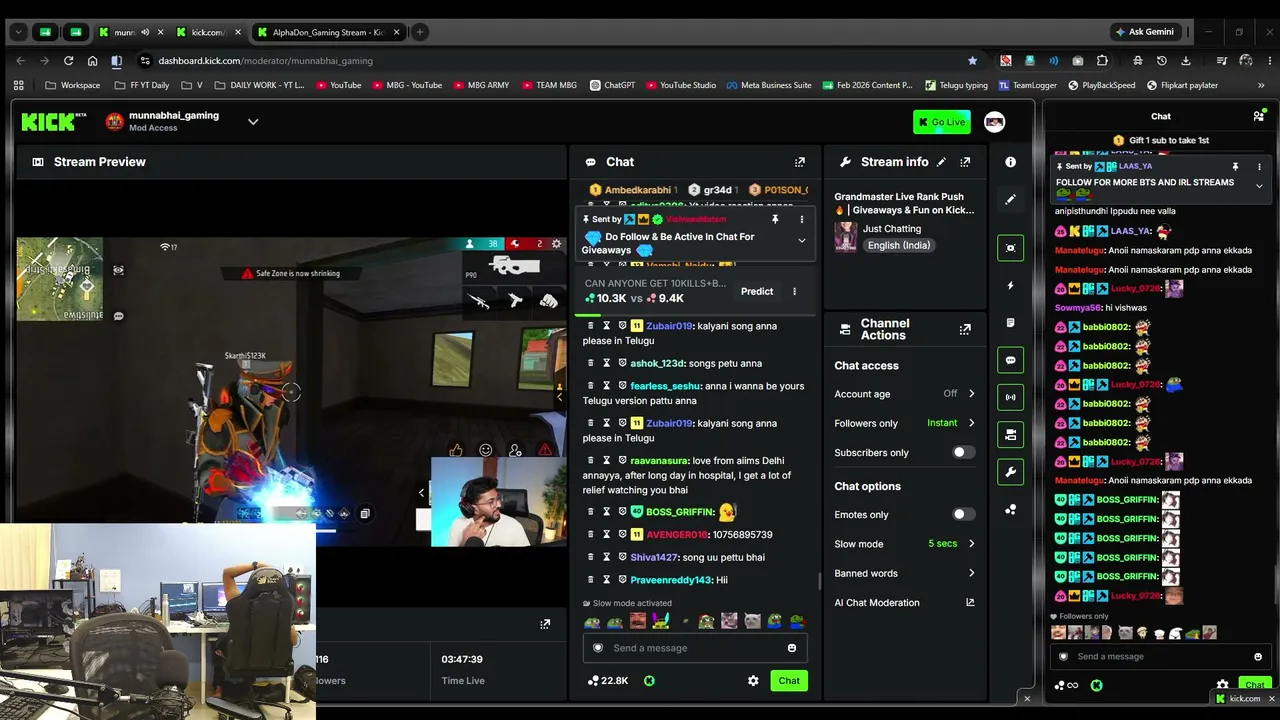Image resolution: width=1280 pixels, height=720 pixels.
Task: Click Ask Gemini in browser title bar
Action: [1145, 32]
